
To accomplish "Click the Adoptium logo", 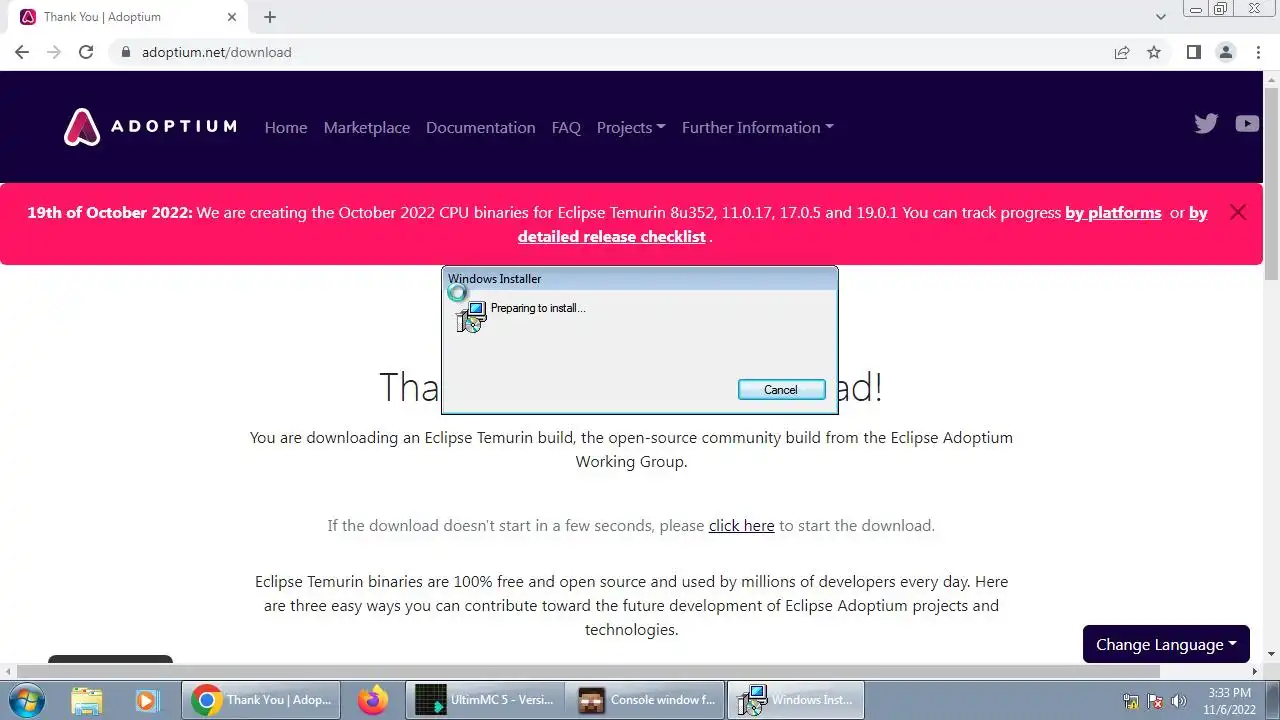I will coord(150,127).
